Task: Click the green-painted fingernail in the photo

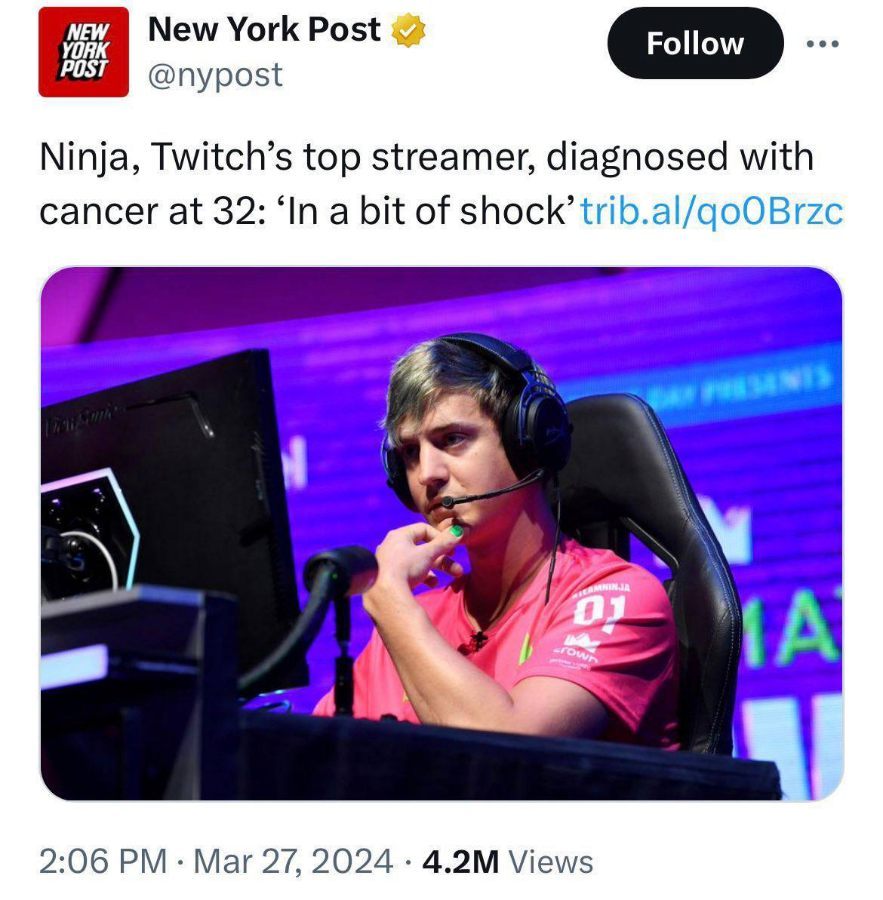Action: click(456, 530)
